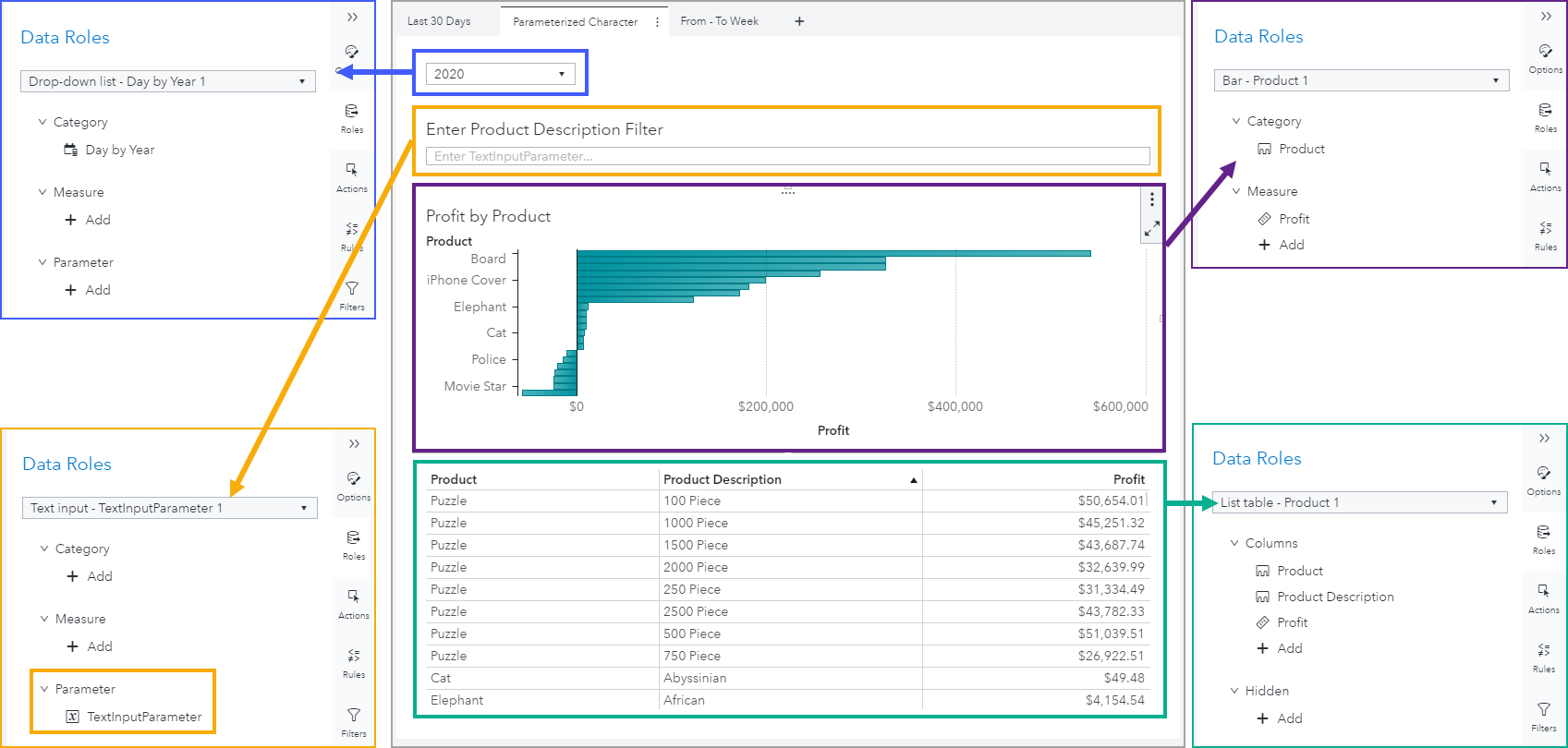This screenshot has height=748, width=1568.
Task: Open the three-dot menu on Profit by Product chart
Action: 1152,199
